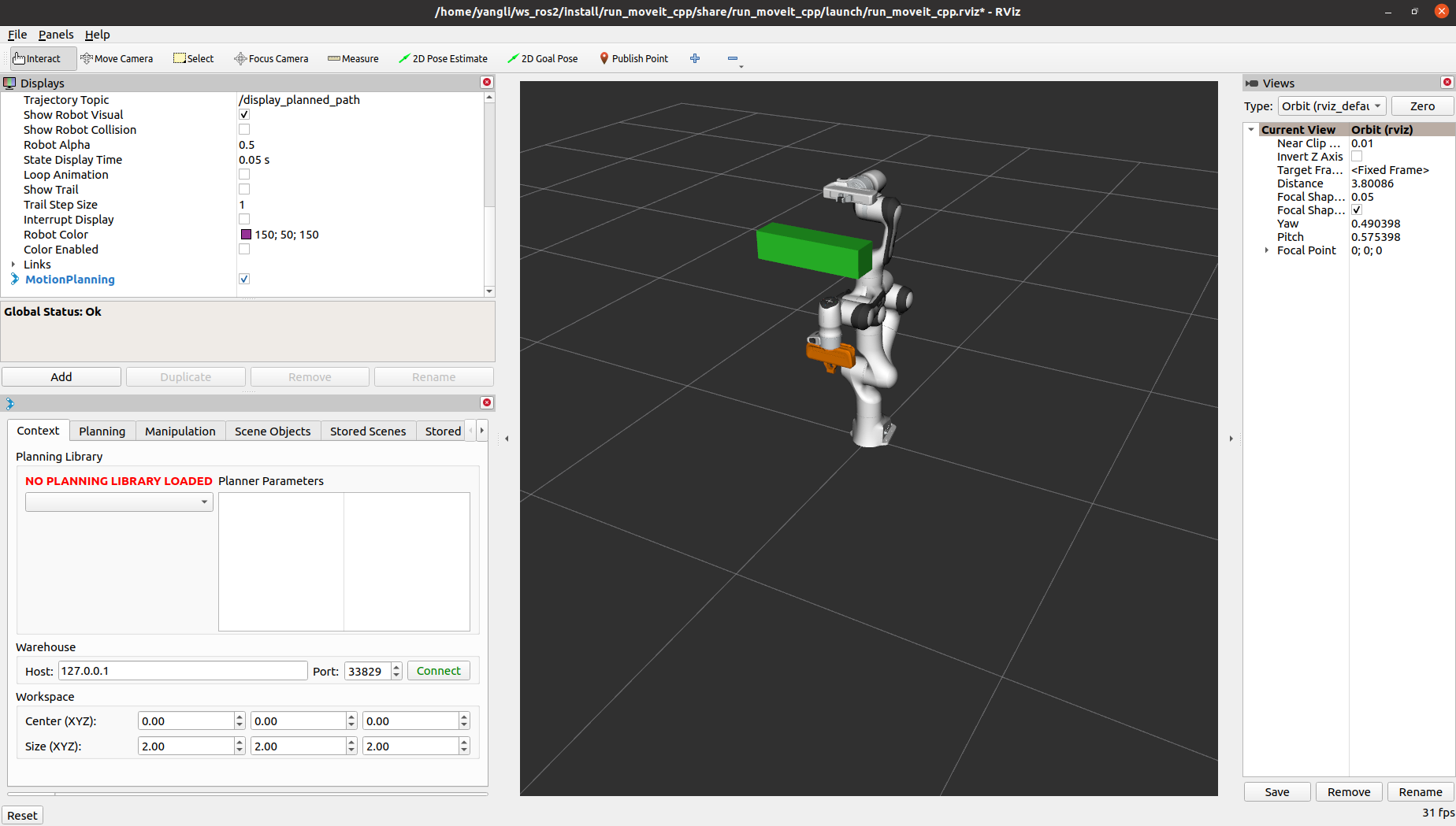This screenshot has height=826, width=1456.
Task: Open the view Type dropdown
Action: 1332,106
